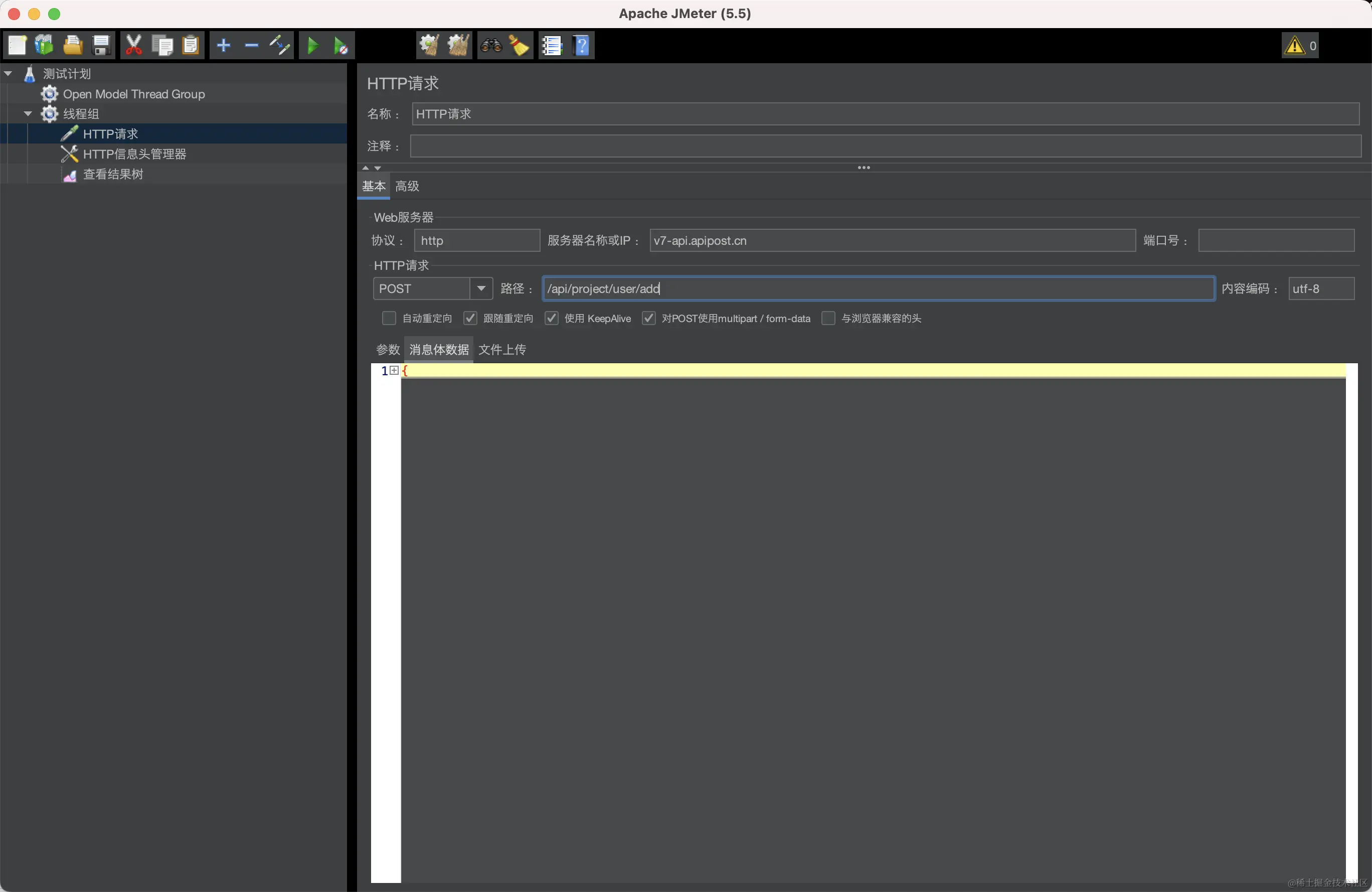Enable the 自动重定向 checkbox
Viewport: 1372px width, 892px height.
[389, 318]
